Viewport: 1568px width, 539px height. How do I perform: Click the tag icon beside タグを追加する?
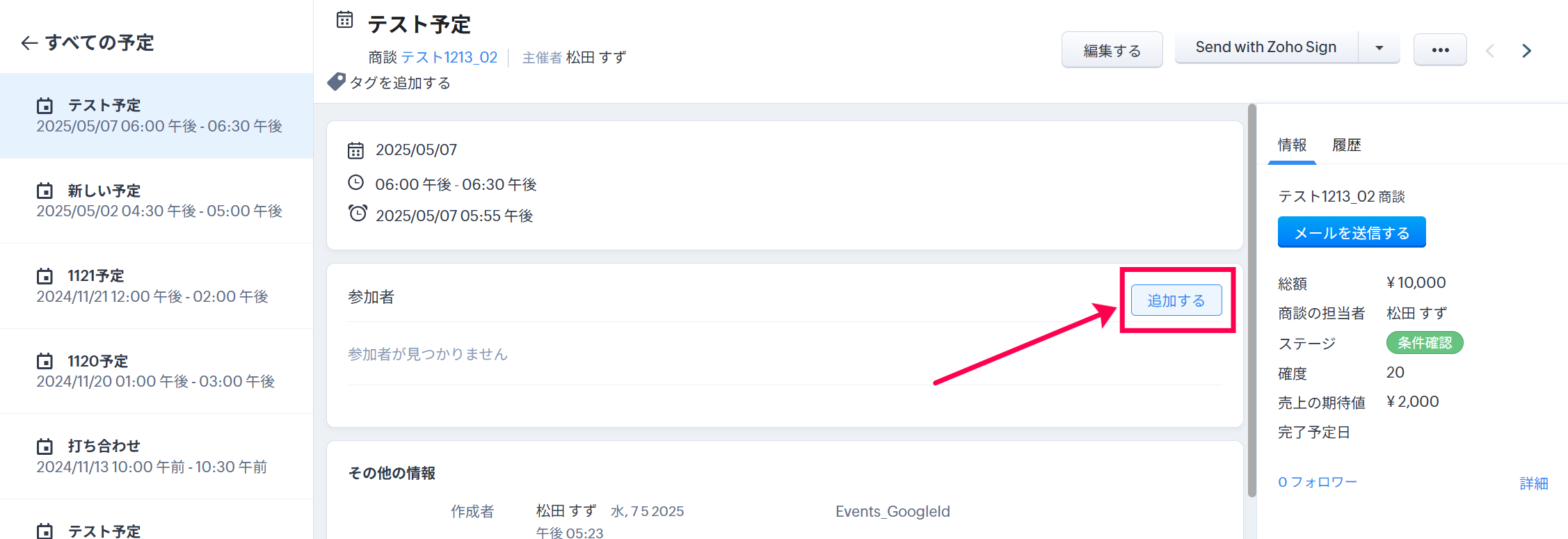click(x=337, y=82)
